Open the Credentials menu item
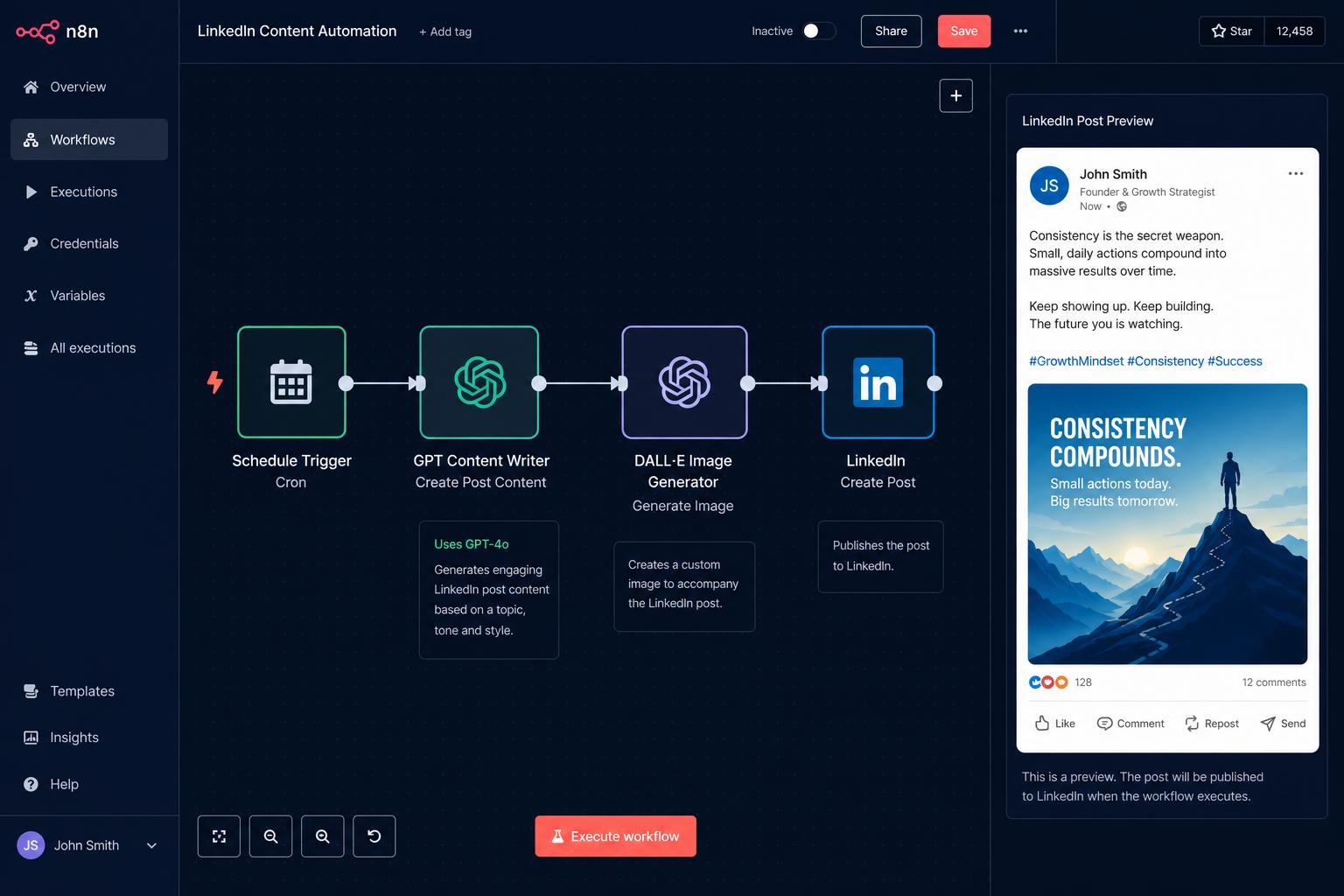 coord(89,244)
